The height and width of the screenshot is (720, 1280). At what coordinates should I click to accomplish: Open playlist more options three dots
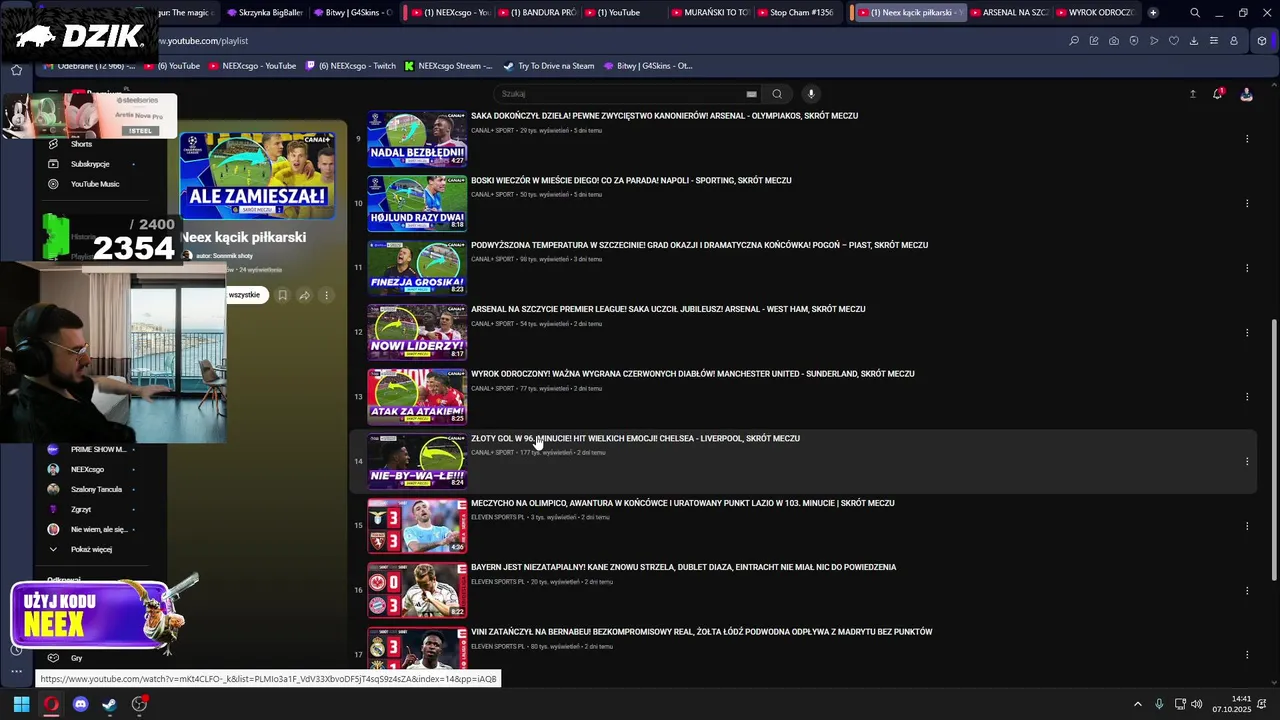click(x=326, y=295)
